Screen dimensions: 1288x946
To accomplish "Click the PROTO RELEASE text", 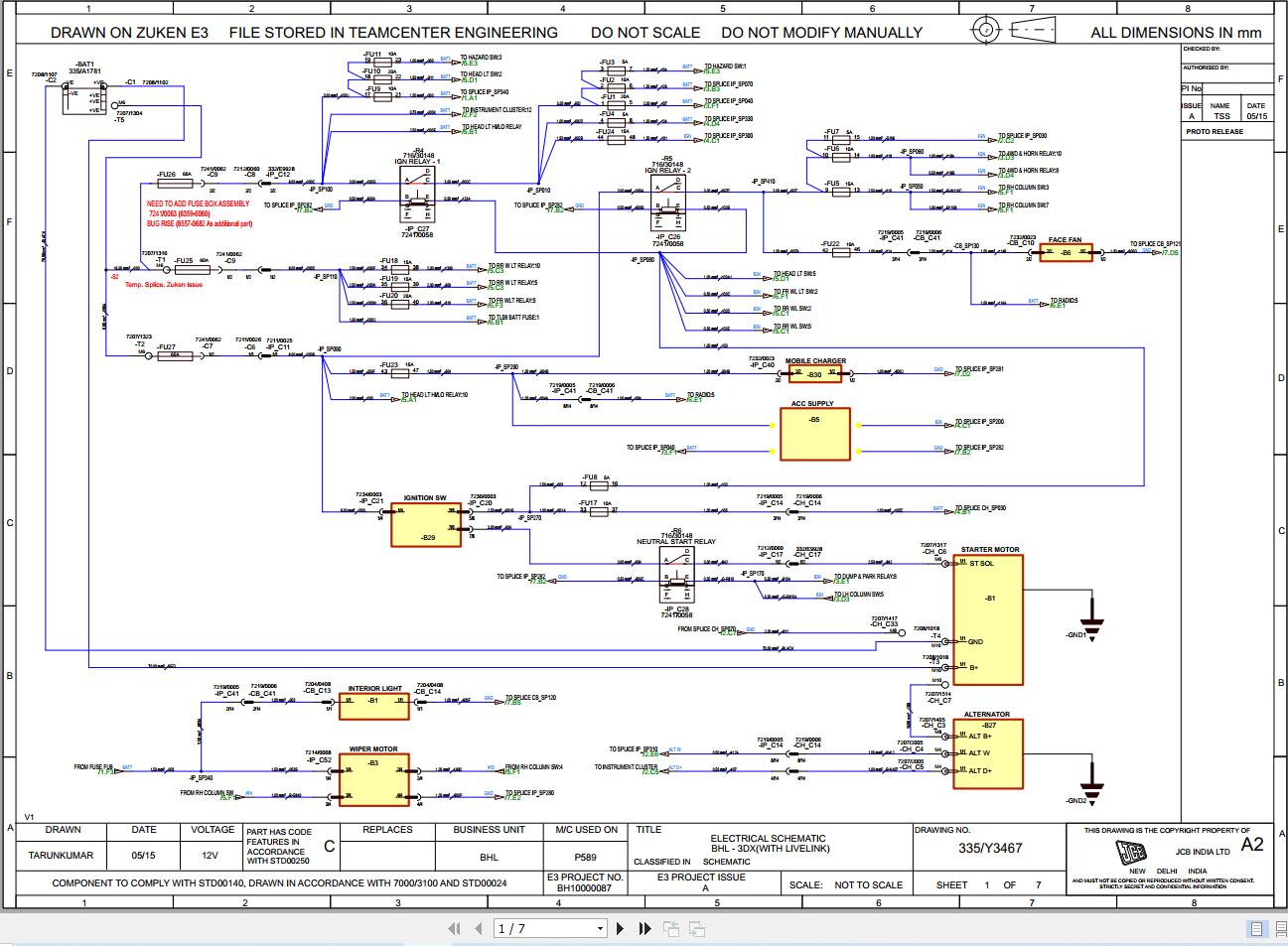I will click(1215, 131).
